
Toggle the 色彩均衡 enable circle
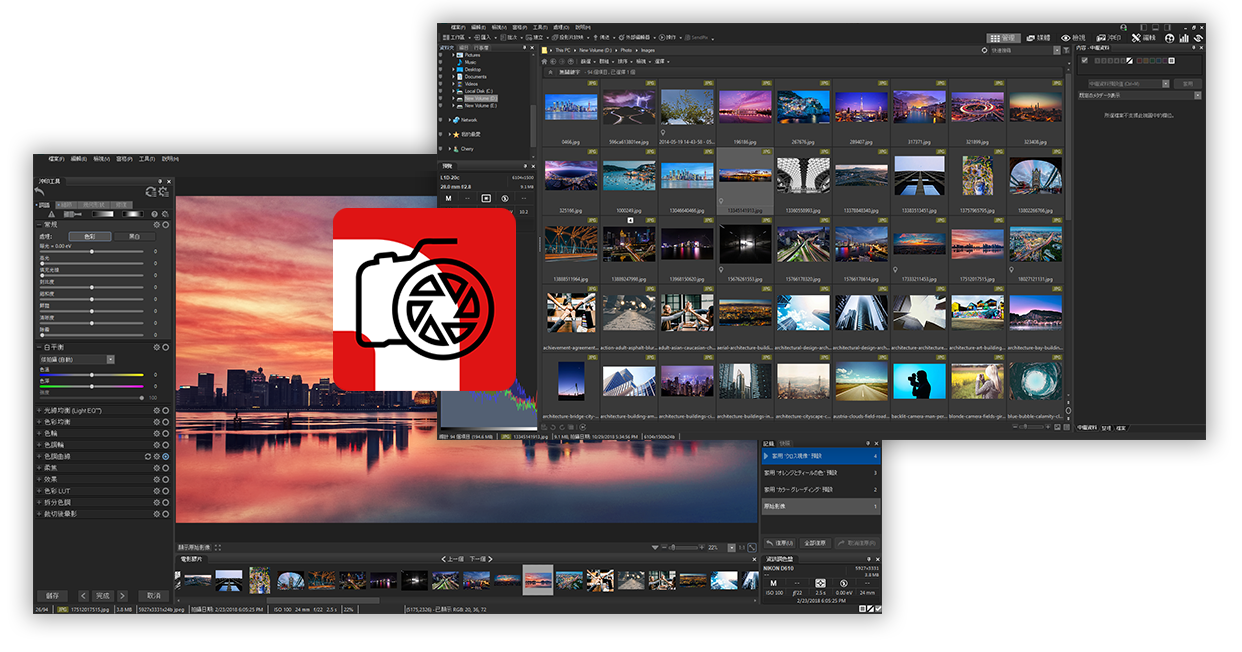point(165,422)
